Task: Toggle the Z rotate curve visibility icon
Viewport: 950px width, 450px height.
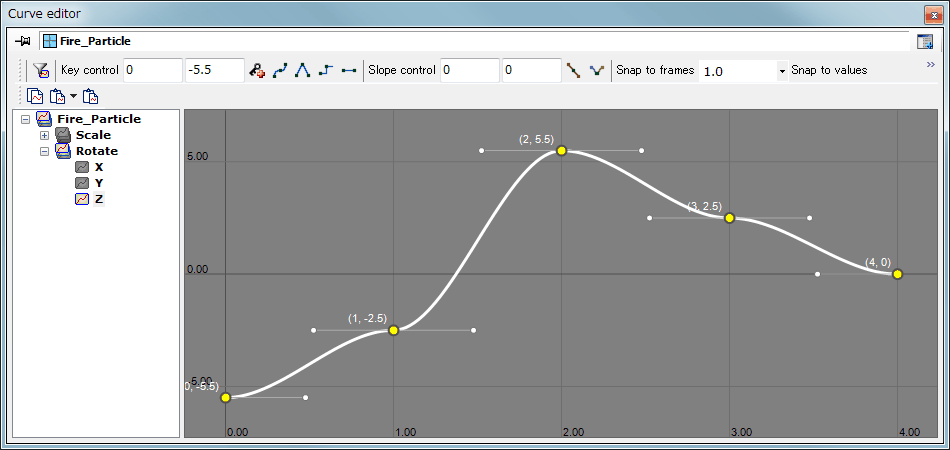Action: tap(83, 199)
